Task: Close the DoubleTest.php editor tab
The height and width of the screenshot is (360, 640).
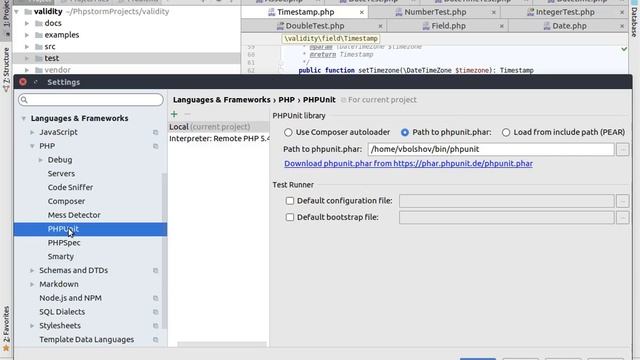Action: point(380,26)
